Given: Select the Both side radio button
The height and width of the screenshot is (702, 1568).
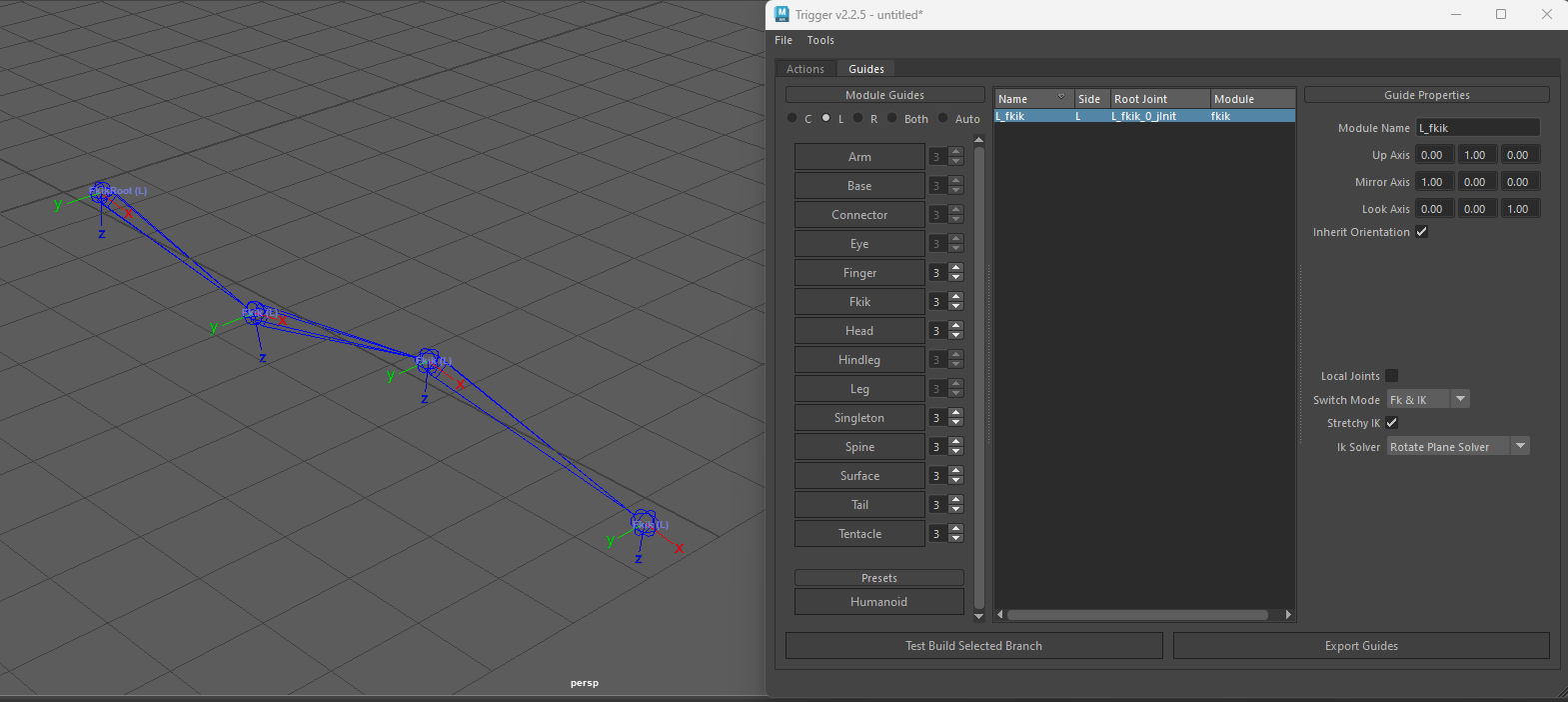Looking at the screenshot, I should click(891, 118).
